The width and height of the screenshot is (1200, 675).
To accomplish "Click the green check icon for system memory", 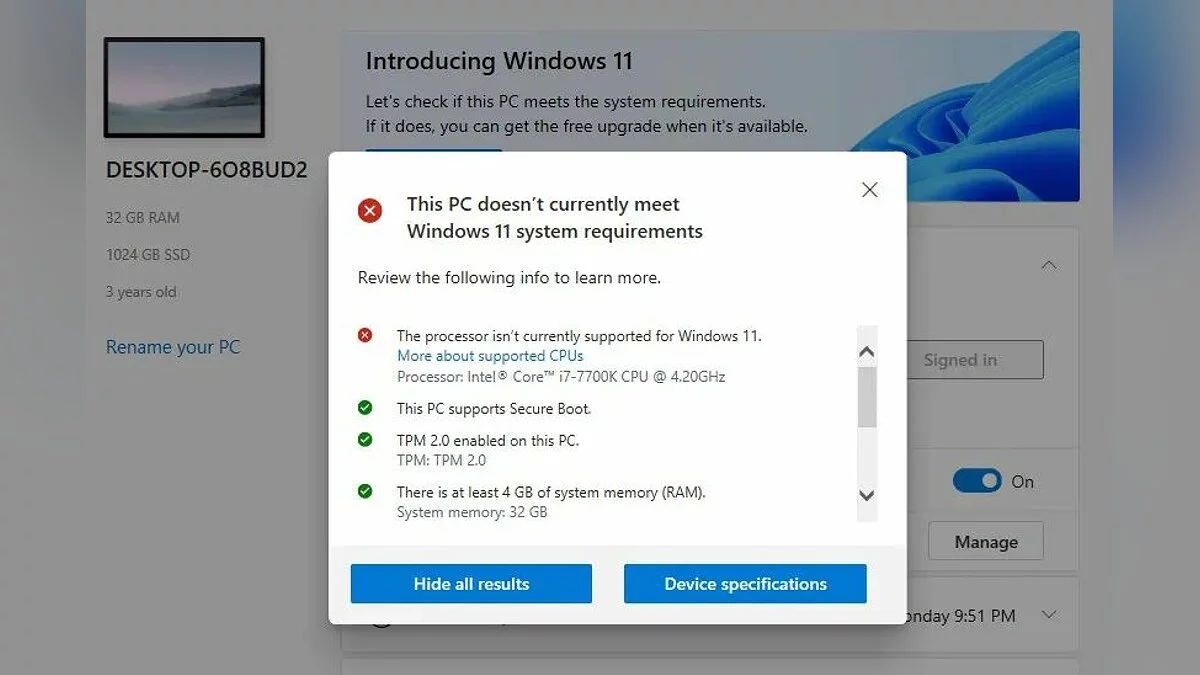I will point(365,491).
